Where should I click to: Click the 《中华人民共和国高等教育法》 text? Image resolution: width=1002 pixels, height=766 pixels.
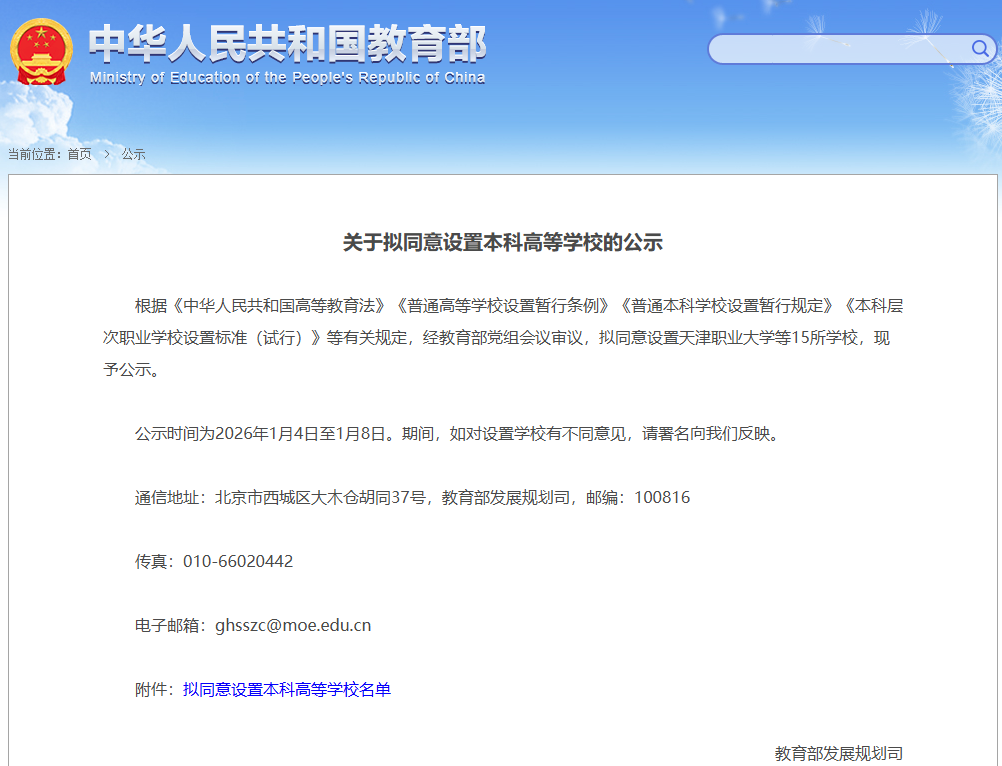click(x=278, y=305)
